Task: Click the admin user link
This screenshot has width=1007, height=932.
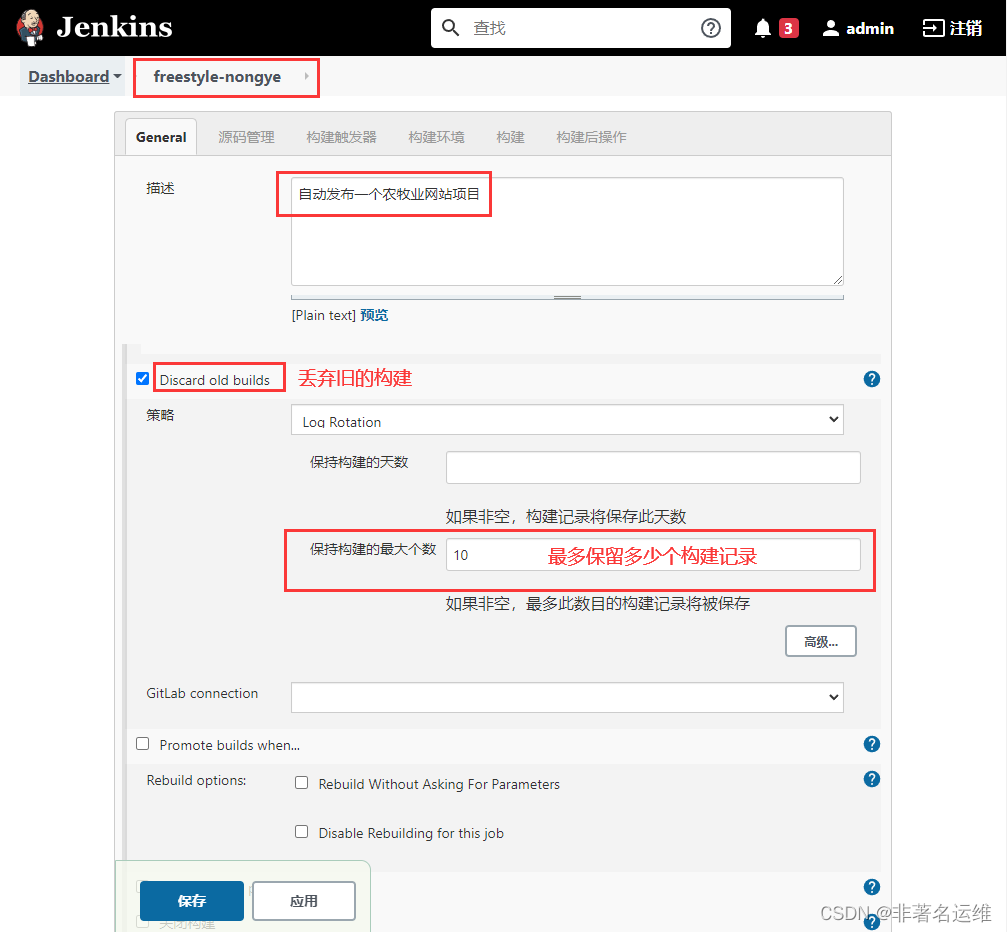Action: (870, 28)
